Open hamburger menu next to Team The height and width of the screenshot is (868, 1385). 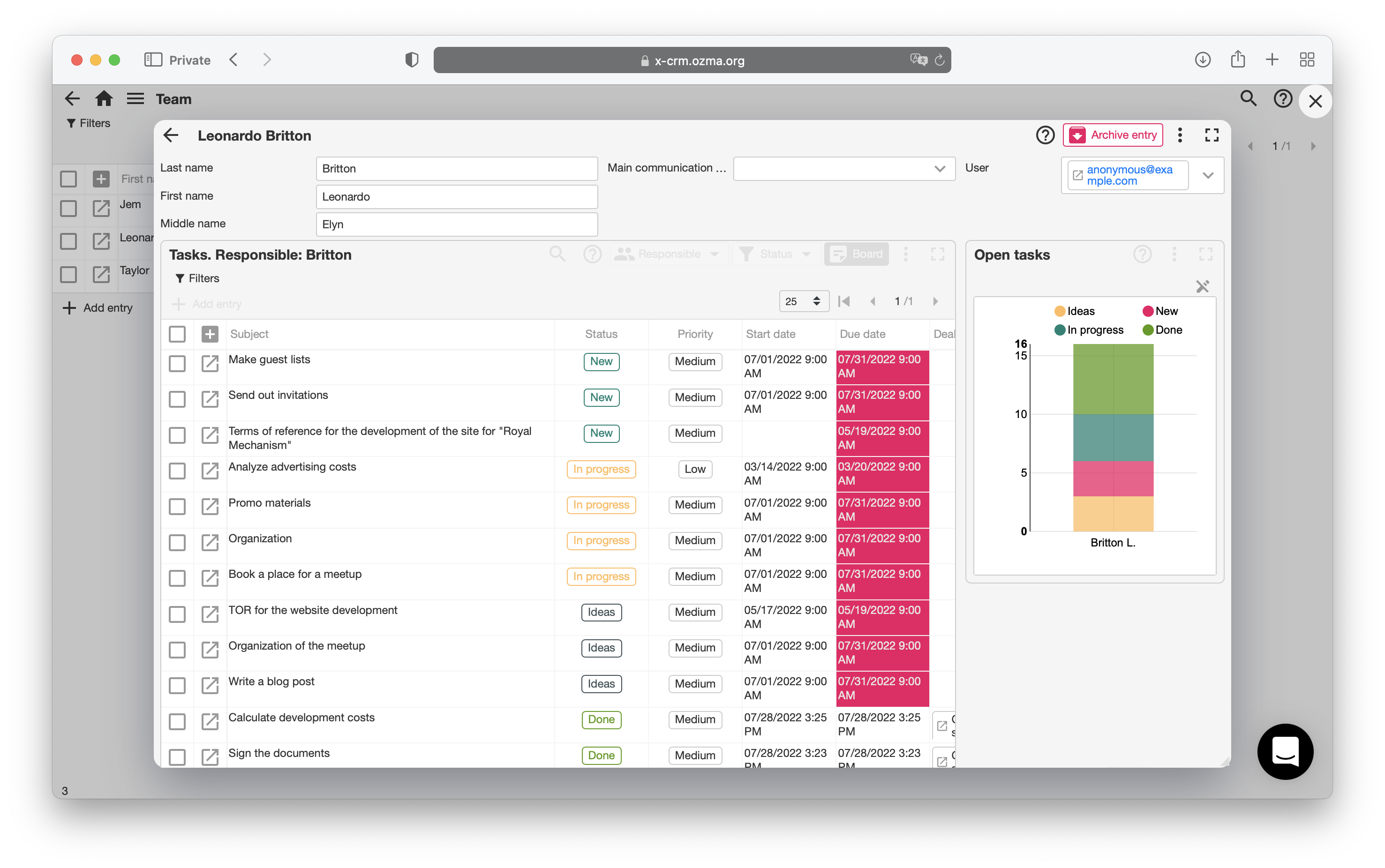[135, 99]
